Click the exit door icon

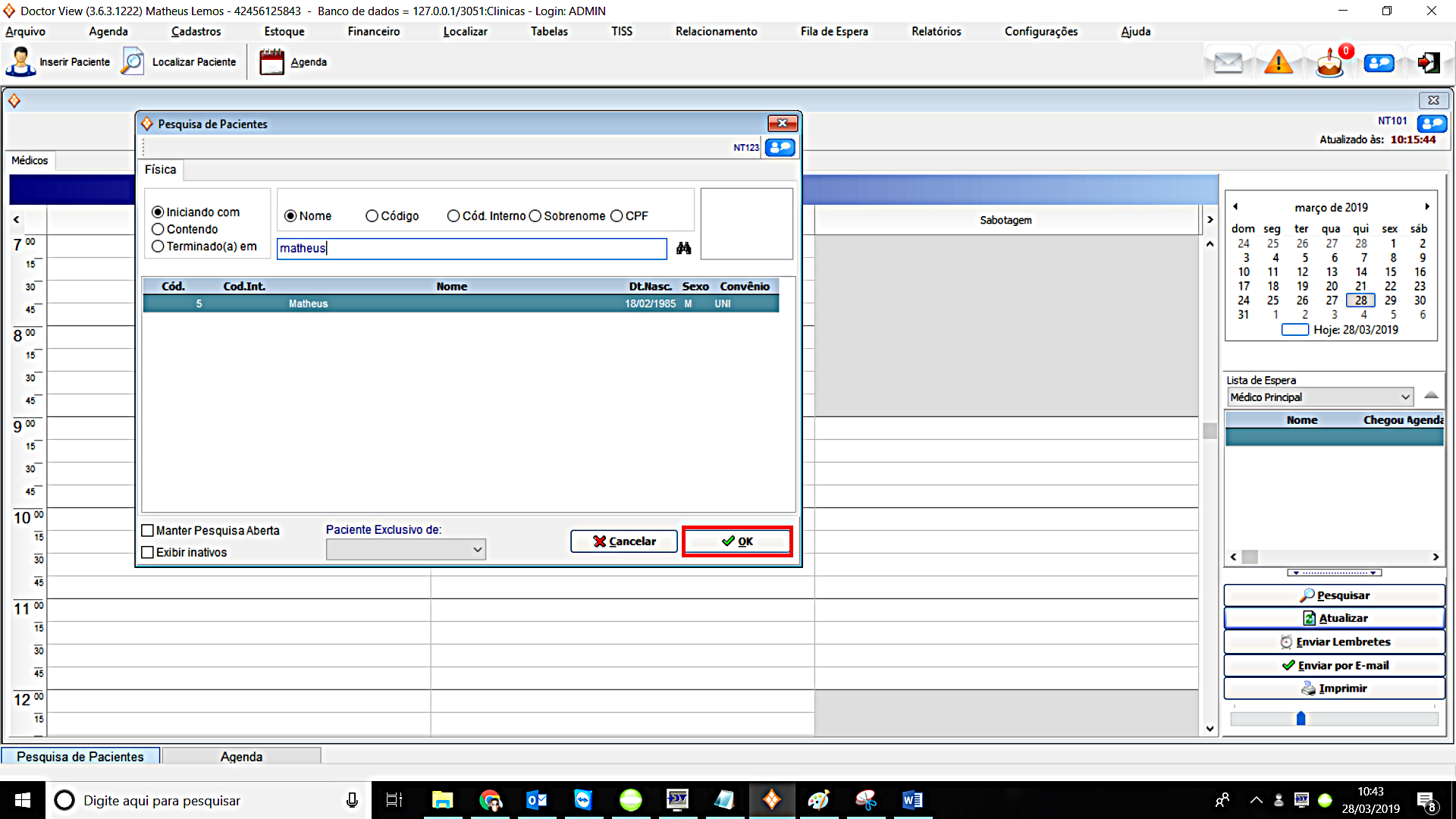[1429, 63]
